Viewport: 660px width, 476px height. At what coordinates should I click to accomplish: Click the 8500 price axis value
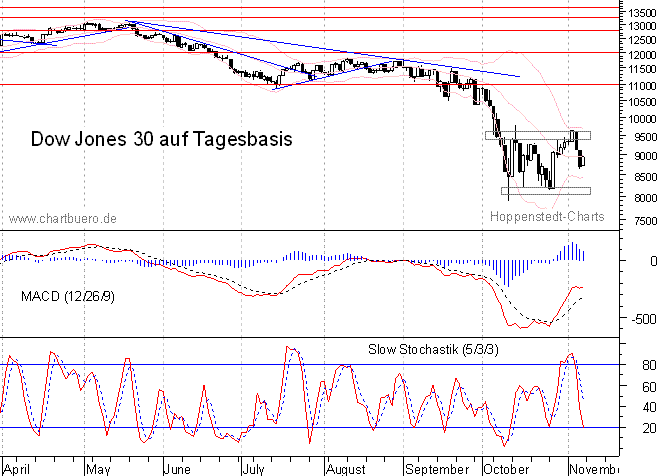tap(646, 177)
